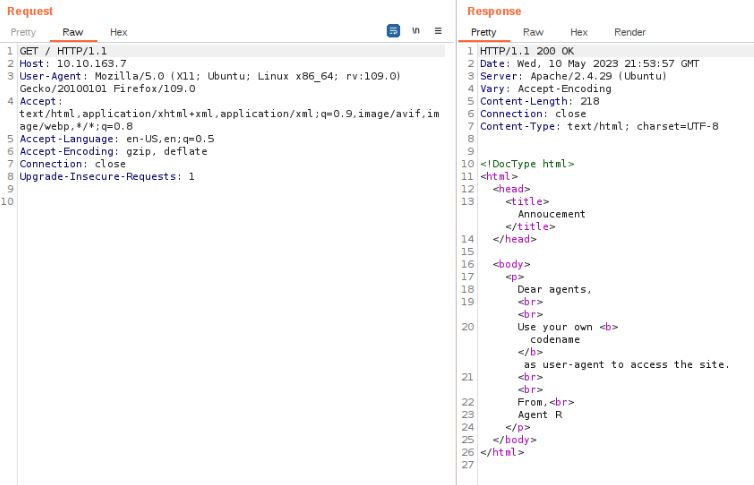Click the Accept-Encoding header in request
This screenshot has width=754, height=485.
click(113, 151)
